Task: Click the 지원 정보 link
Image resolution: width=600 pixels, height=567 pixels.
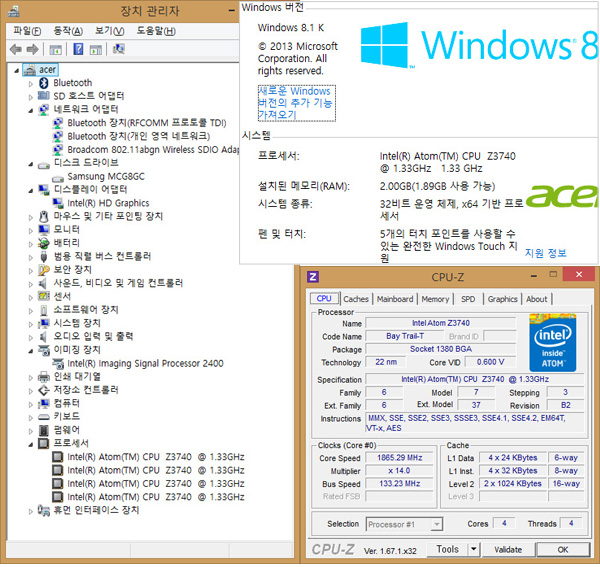Action: click(x=545, y=253)
